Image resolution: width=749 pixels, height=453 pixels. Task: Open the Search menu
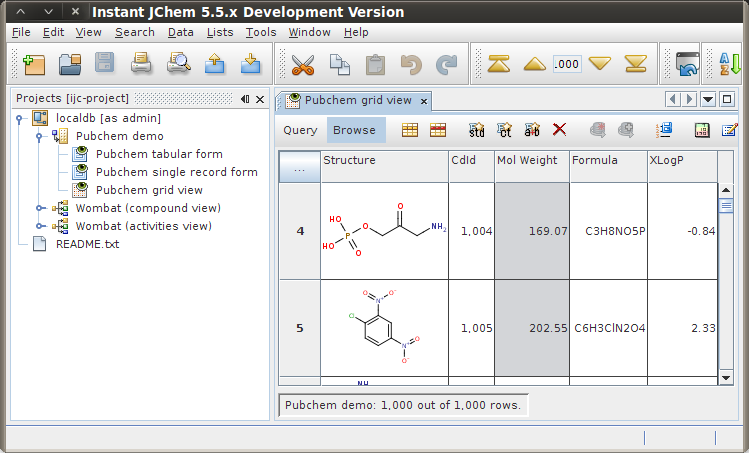click(134, 32)
